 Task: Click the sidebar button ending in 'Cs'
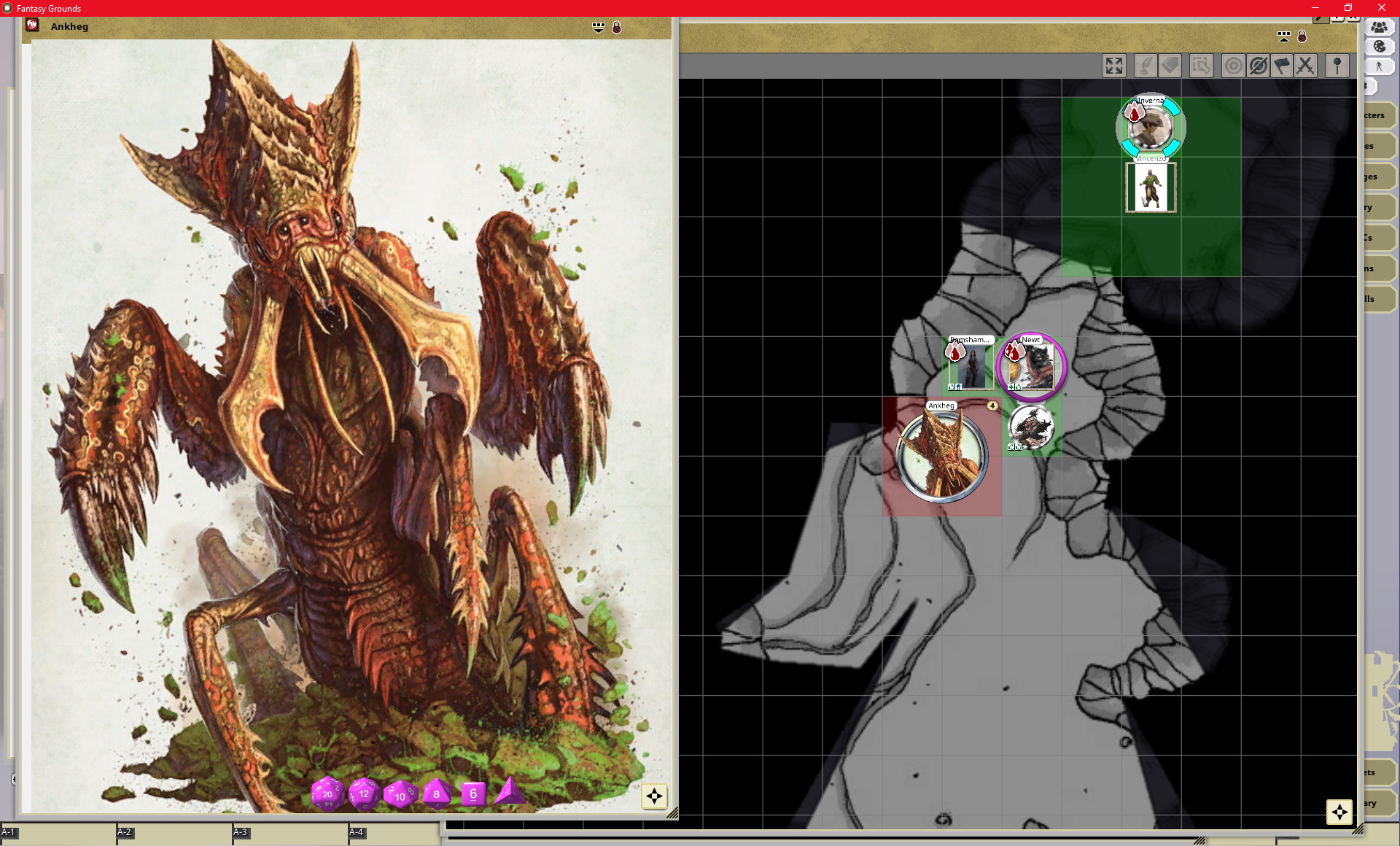click(x=1380, y=238)
